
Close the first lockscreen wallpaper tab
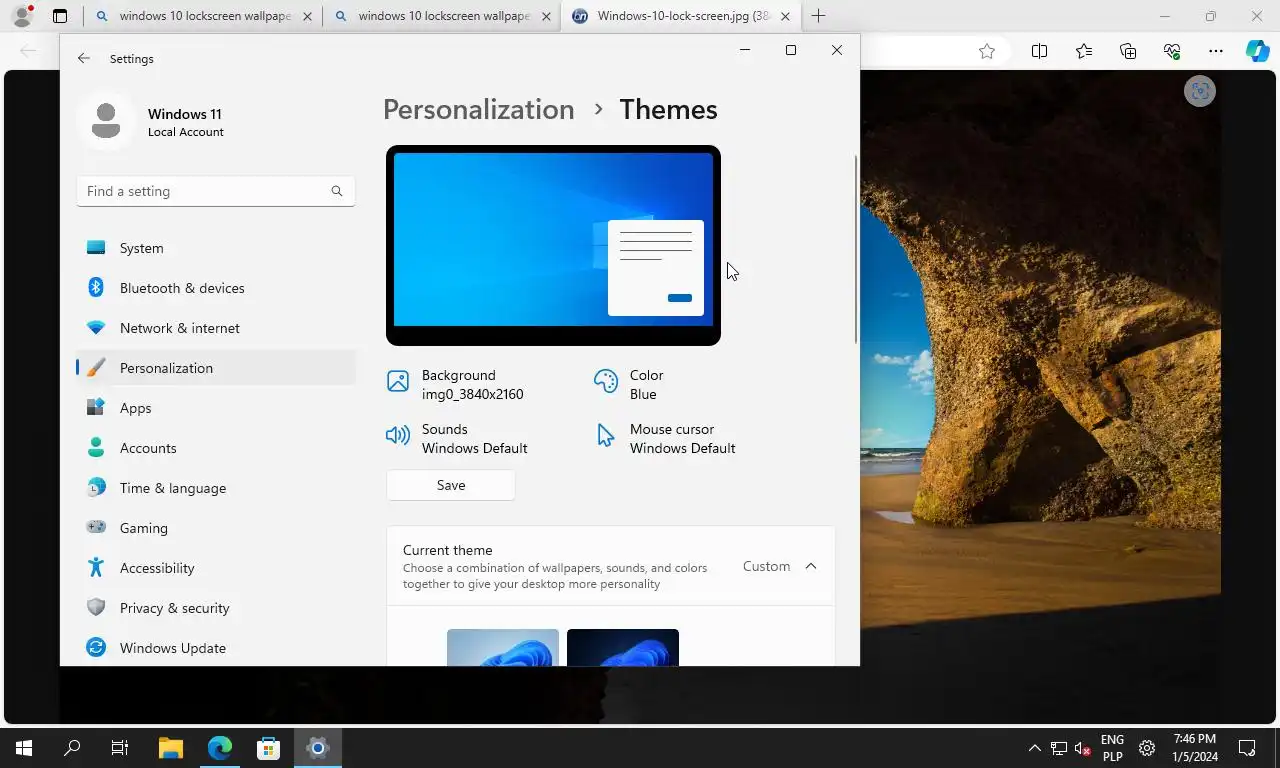tap(307, 16)
